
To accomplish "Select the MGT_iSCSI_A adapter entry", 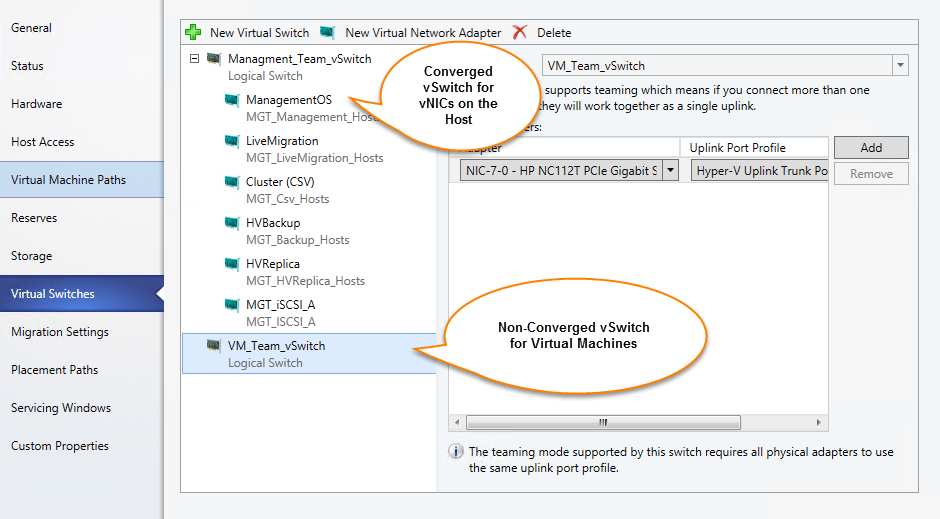I will point(281,304).
